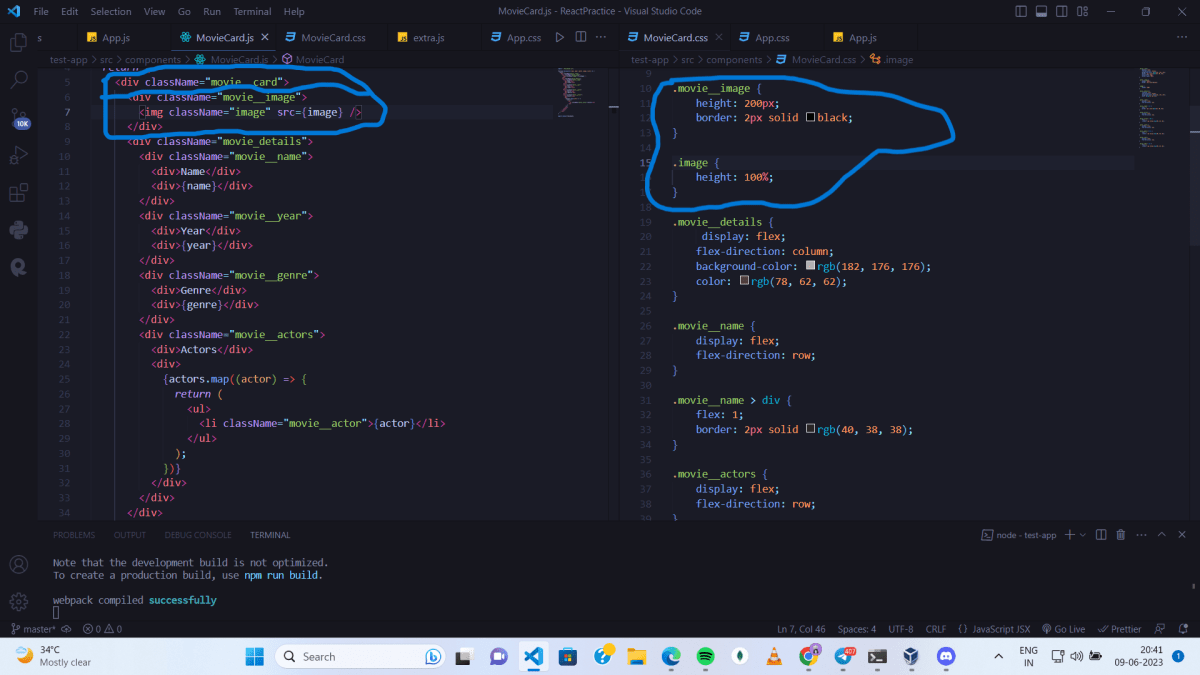Viewport: 1200px width, 675px height.
Task: Open the Explorer view in activity bar
Action: (x=18, y=43)
